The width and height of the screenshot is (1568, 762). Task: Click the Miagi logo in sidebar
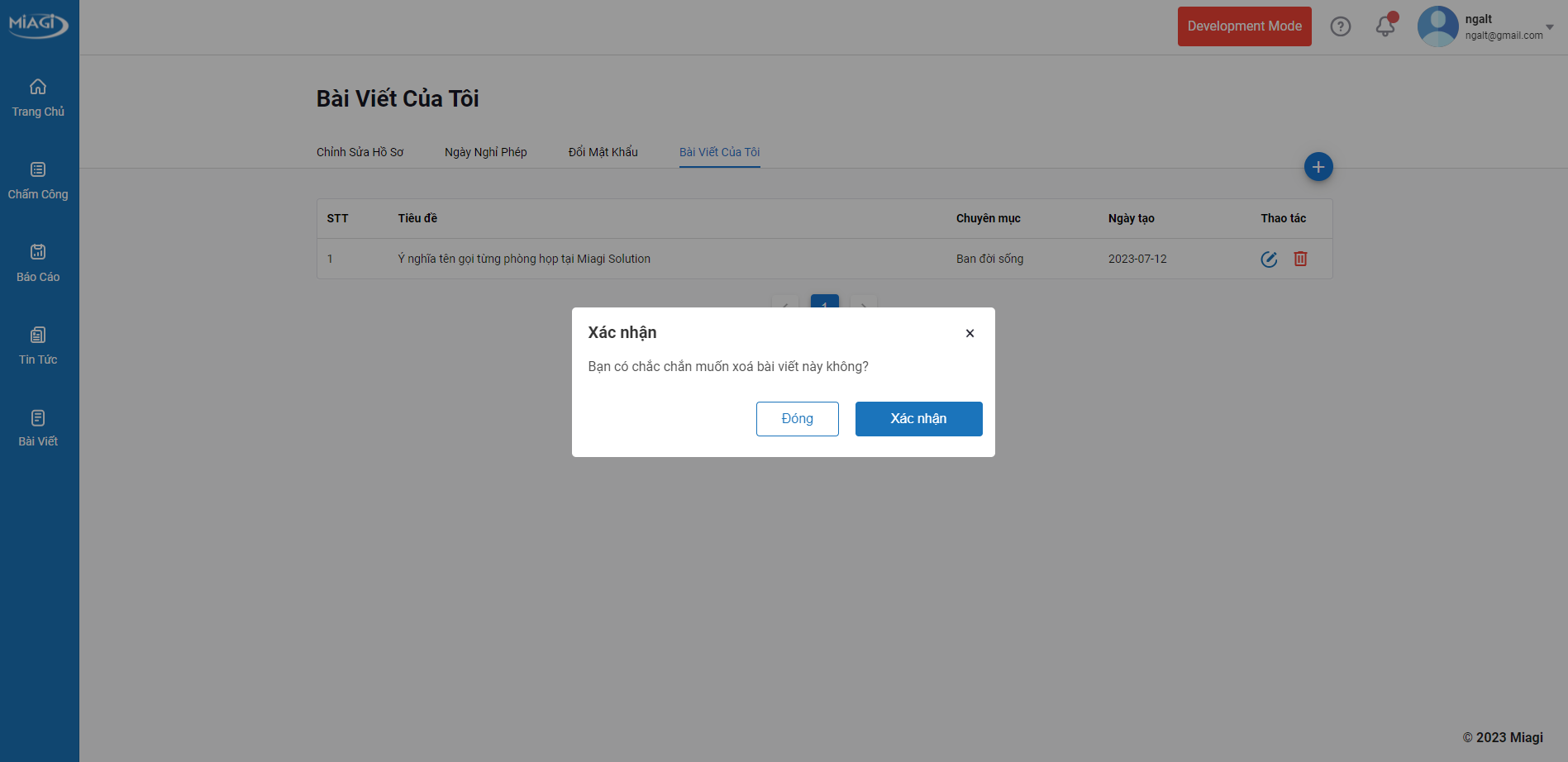click(38, 24)
